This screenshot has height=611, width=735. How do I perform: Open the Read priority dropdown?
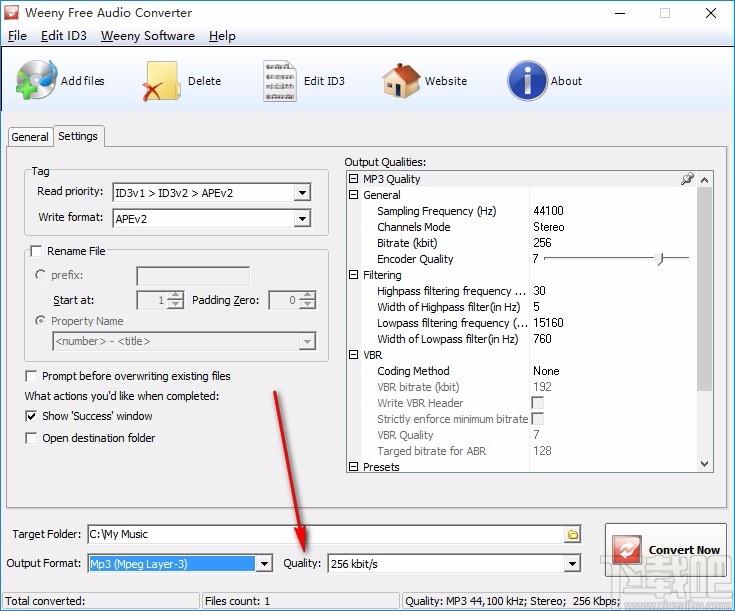[x=302, y=192]
